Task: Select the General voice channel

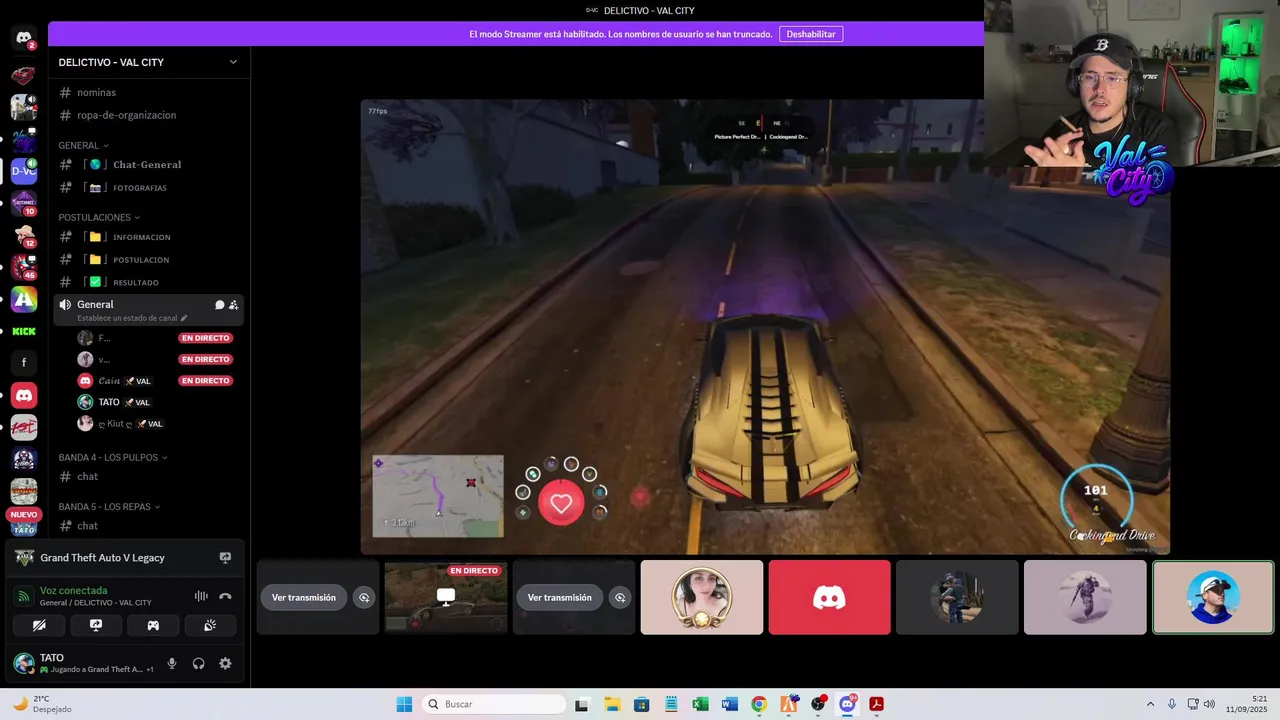Action: pos(95,304)
